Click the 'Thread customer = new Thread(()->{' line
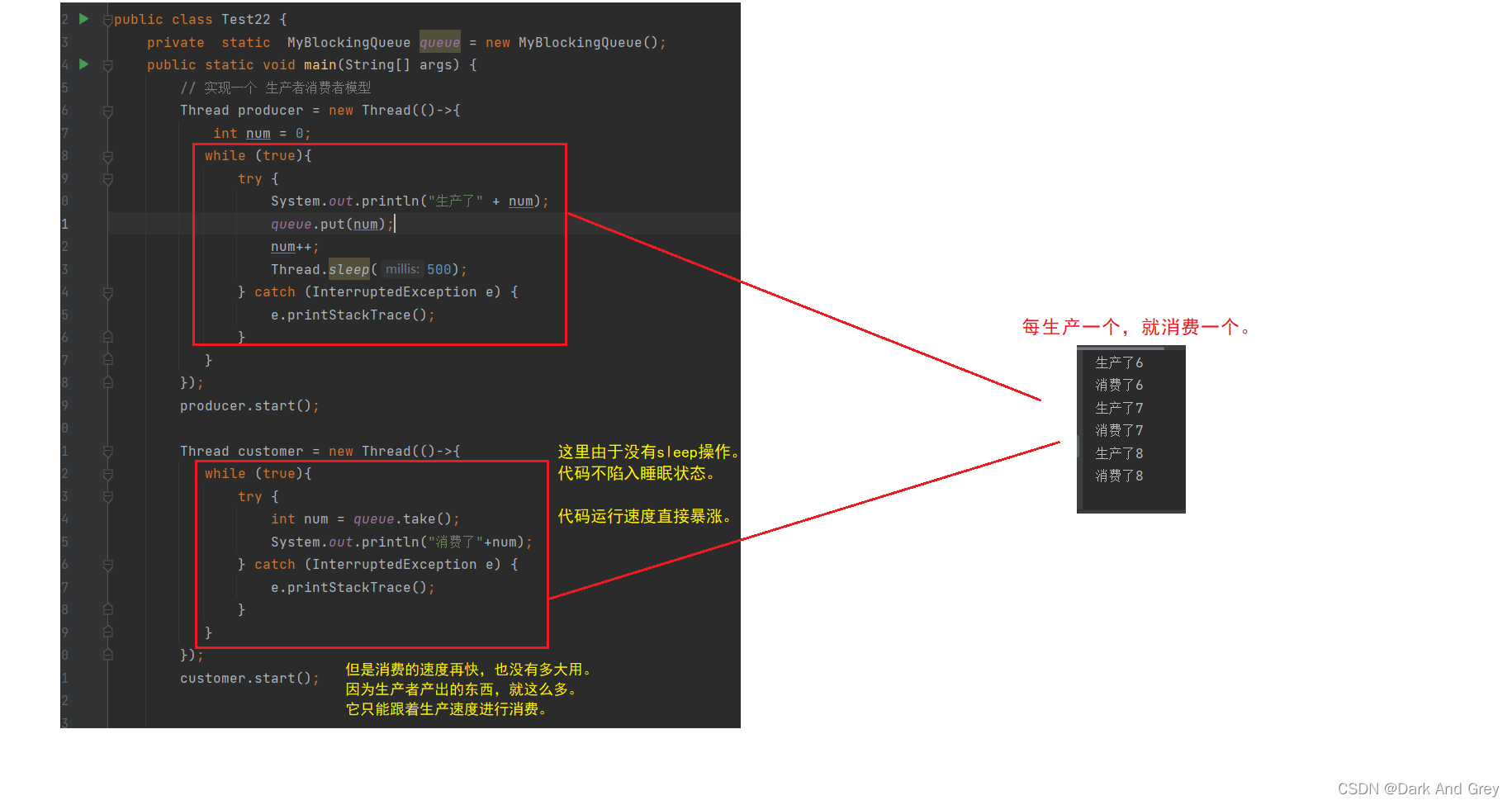The height and width of the screenshot is (805, 1512). point(320,451)
